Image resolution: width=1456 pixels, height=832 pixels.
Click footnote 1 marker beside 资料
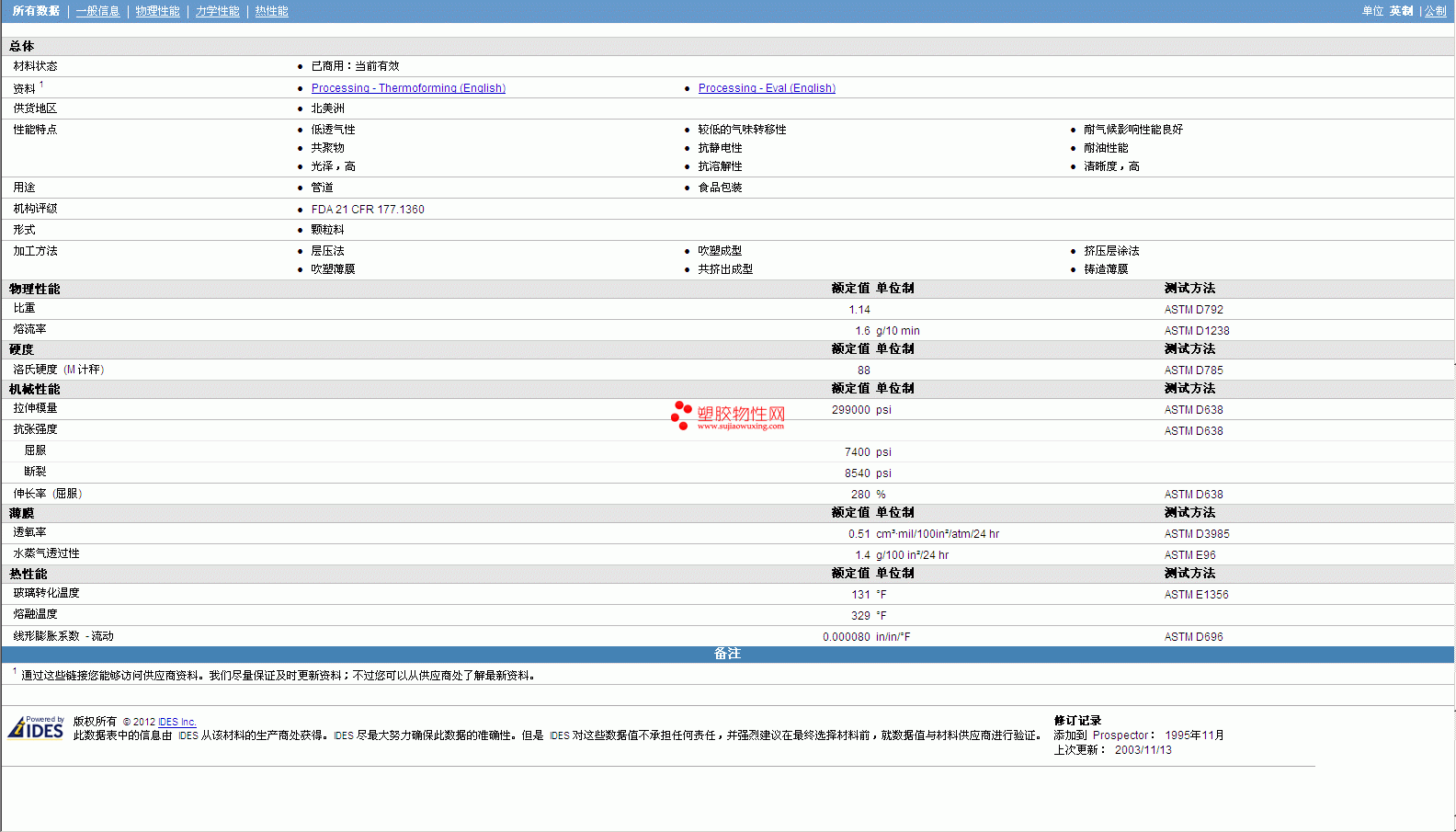pyautogui.click(x=41, y=85)
